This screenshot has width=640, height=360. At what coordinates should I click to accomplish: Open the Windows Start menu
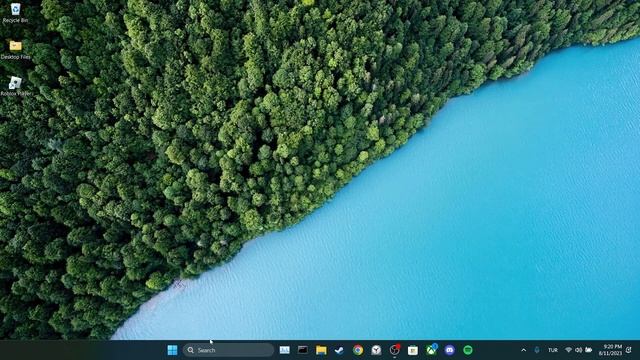172,350
